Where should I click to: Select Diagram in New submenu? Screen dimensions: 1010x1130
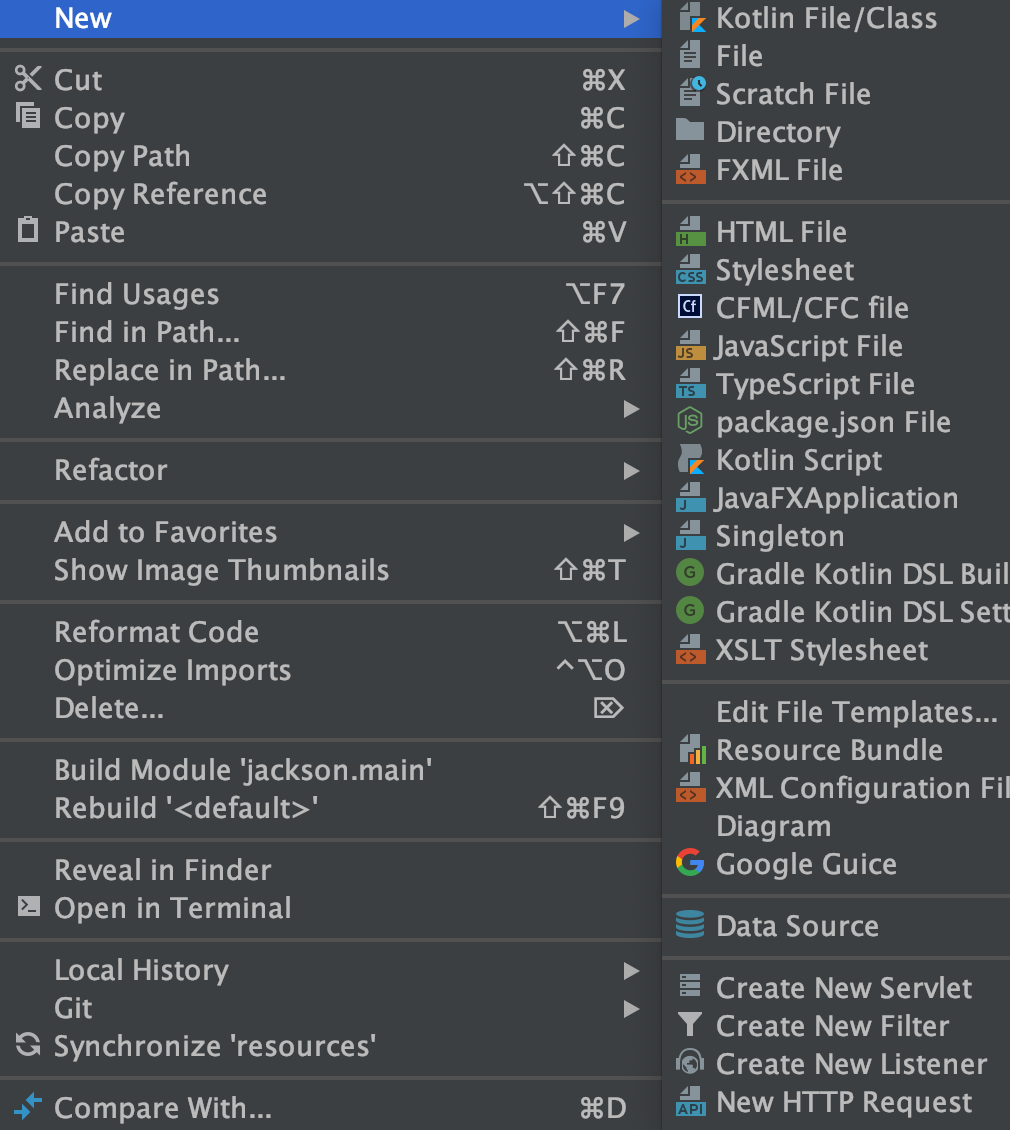coord(836,826)
